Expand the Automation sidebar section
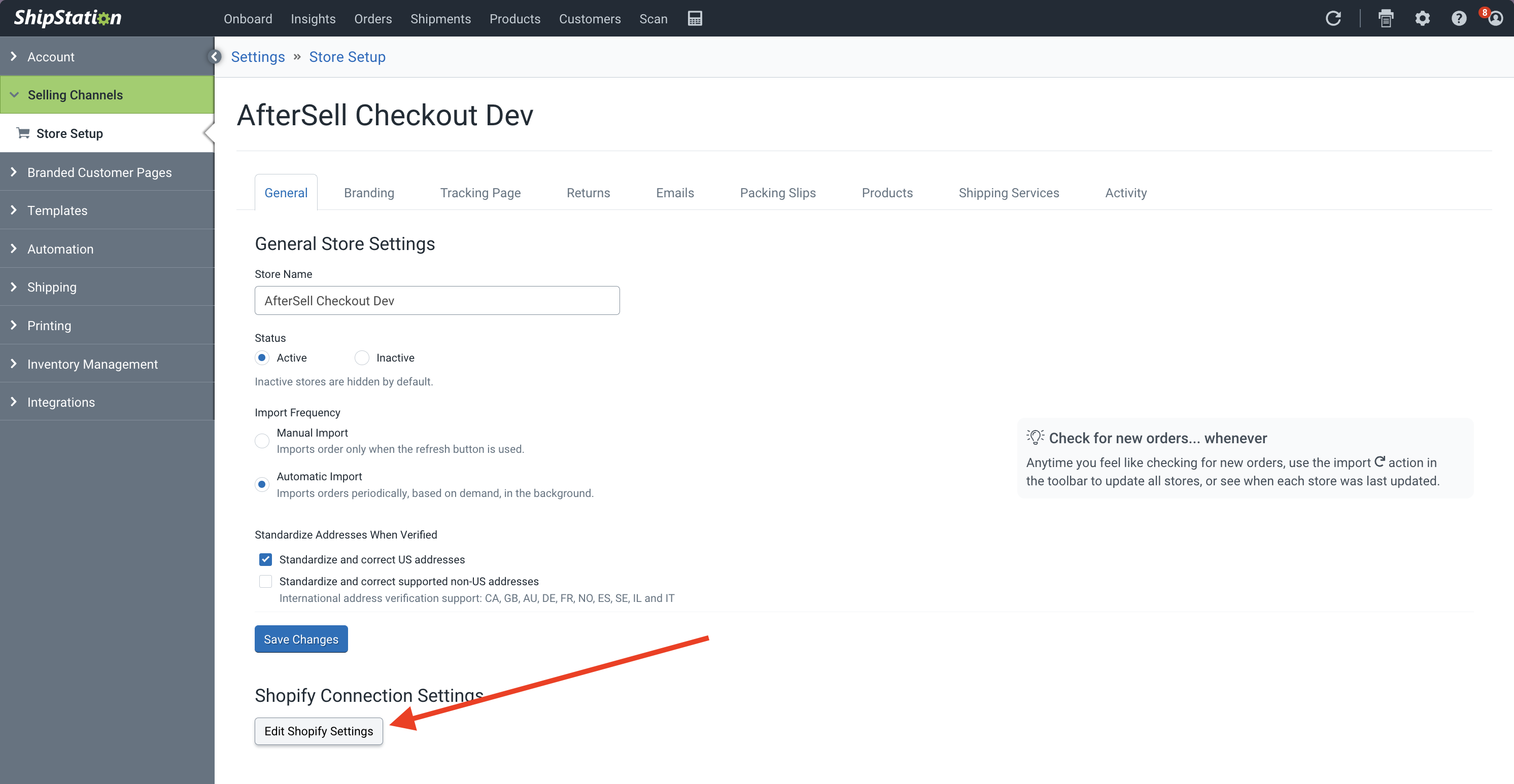The width and height of the screenshot is (1514, 784). click(60, 249)
